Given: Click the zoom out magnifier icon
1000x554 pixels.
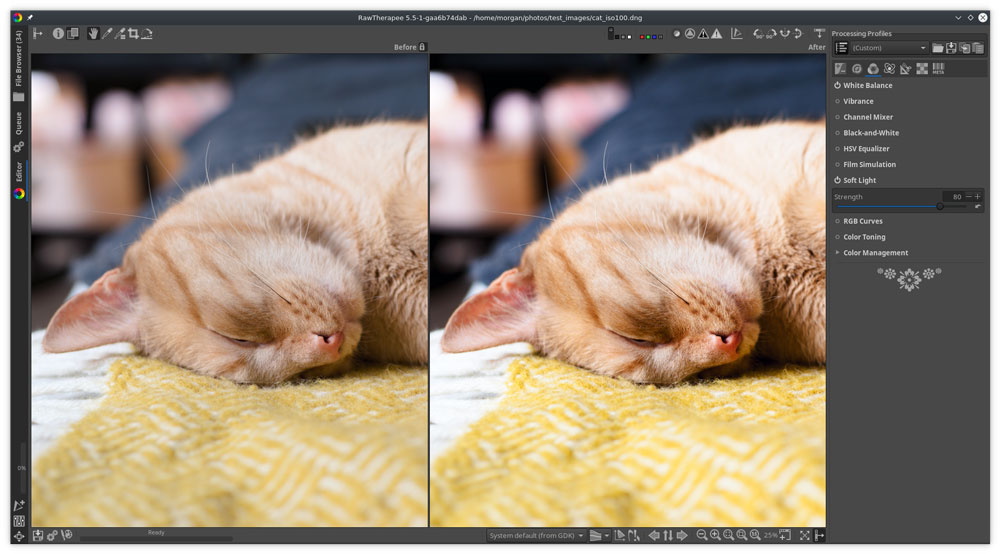Looking at the screenshot, I should tap(702, 535).
